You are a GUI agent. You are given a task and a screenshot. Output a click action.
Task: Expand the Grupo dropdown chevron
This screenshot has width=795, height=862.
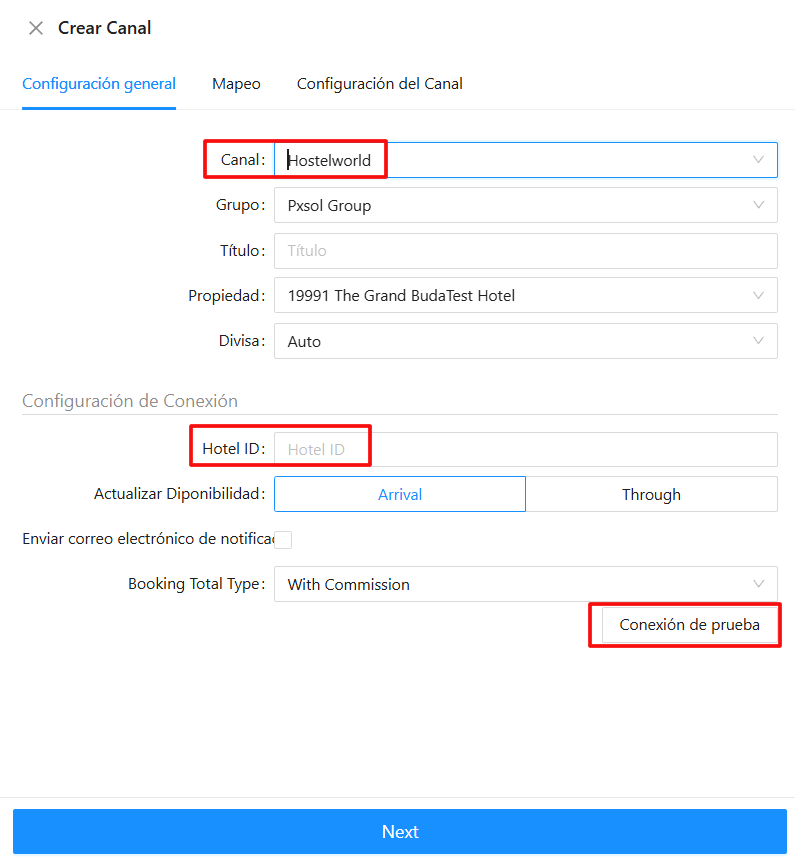coord(758,205)
